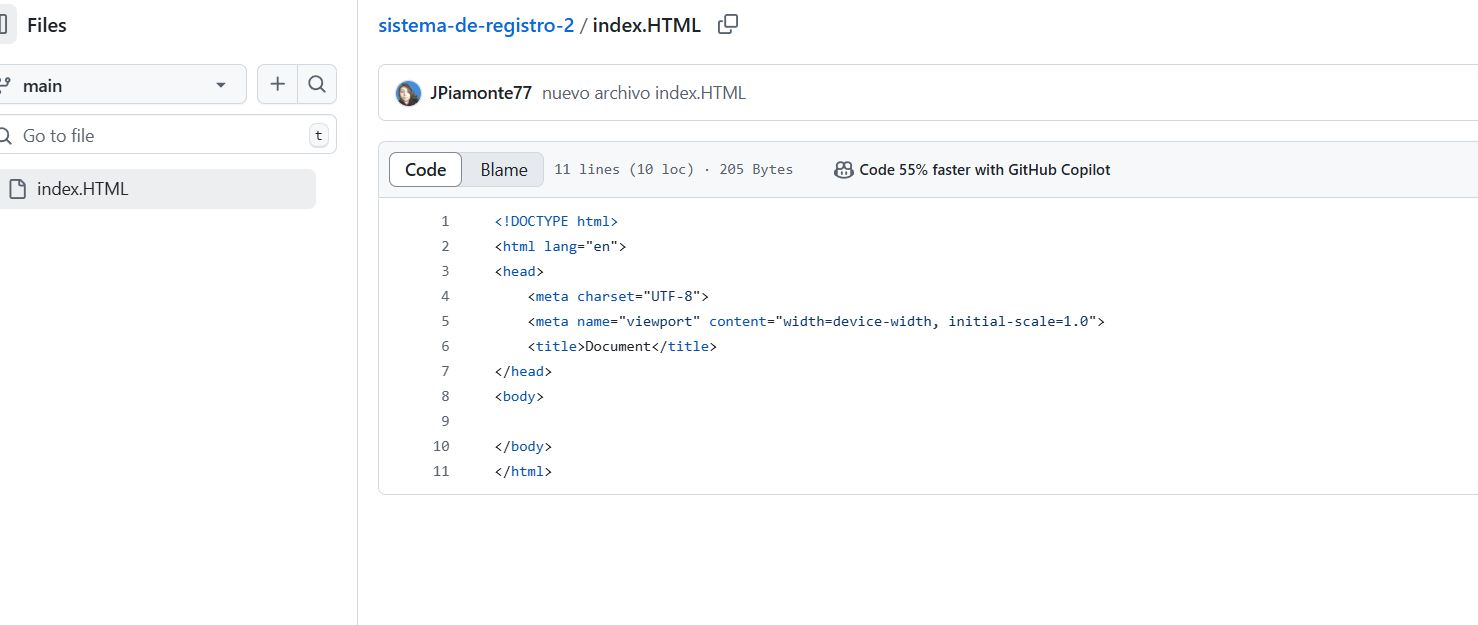Click line number 5 in the code
The width and height of the screenshot is (1478, 625).
[x=445, y=321]
